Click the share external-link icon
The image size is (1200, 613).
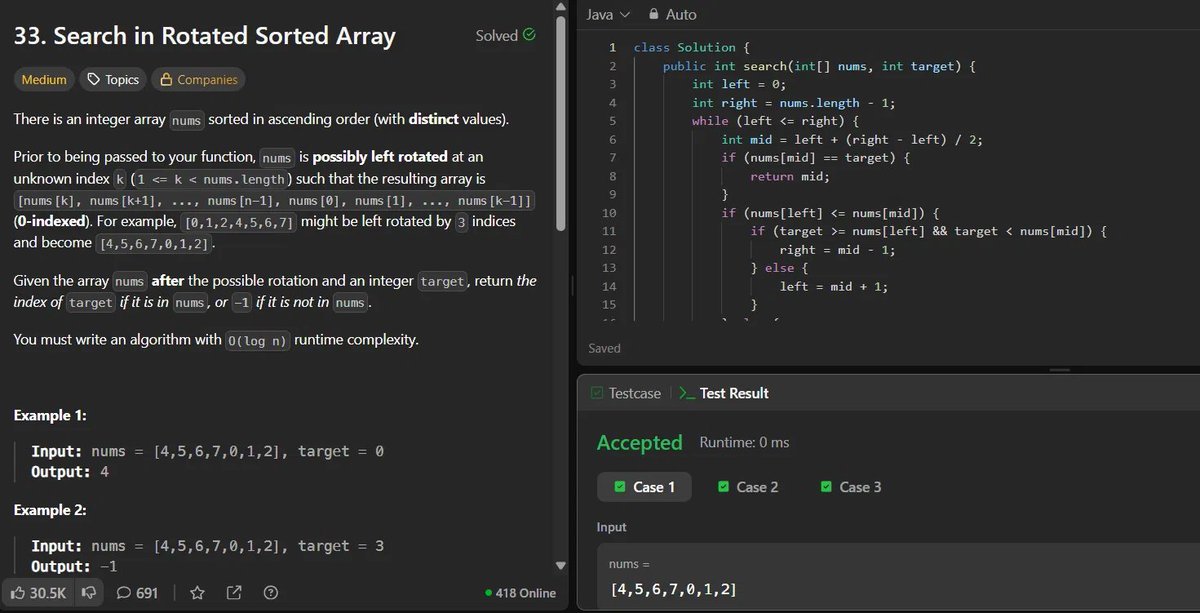234,593
